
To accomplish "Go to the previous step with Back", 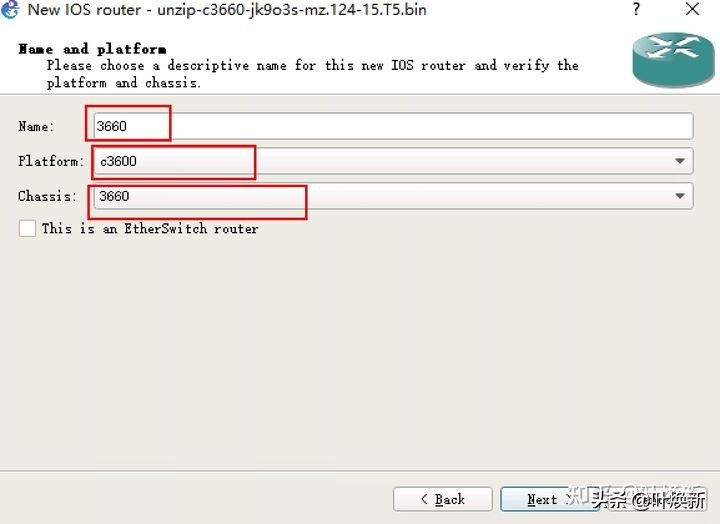I will point(443,499).
